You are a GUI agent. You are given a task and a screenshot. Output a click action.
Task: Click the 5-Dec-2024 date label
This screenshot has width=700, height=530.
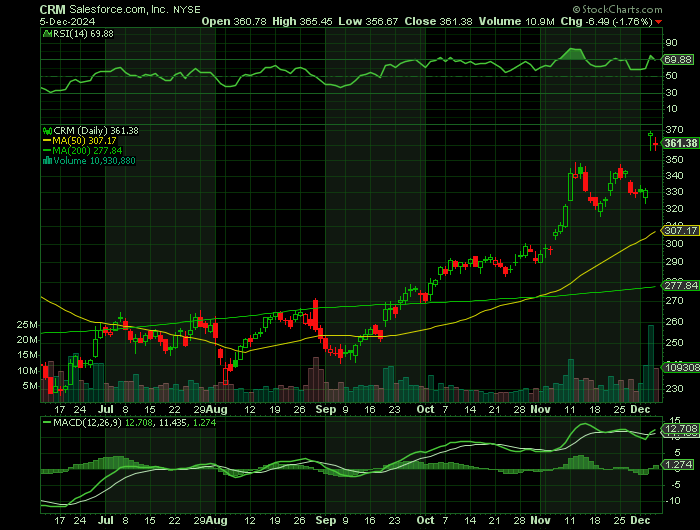pyautogui.click(x=67, y=21)
